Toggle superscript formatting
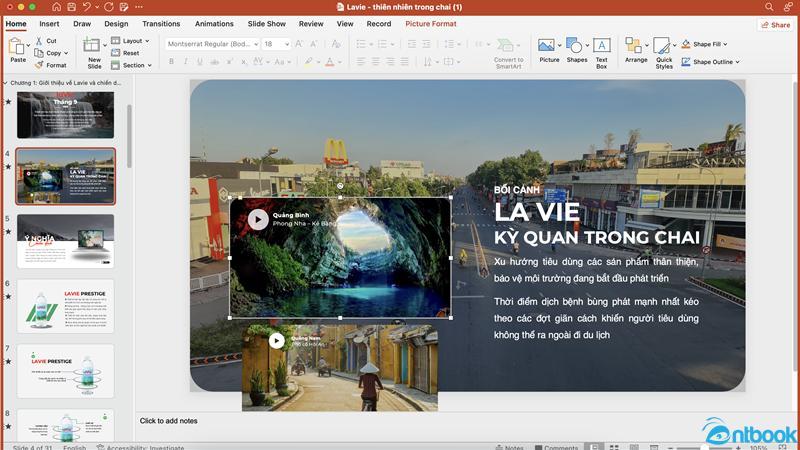Screen dimensions: 800x450 [x=230, y=62]
